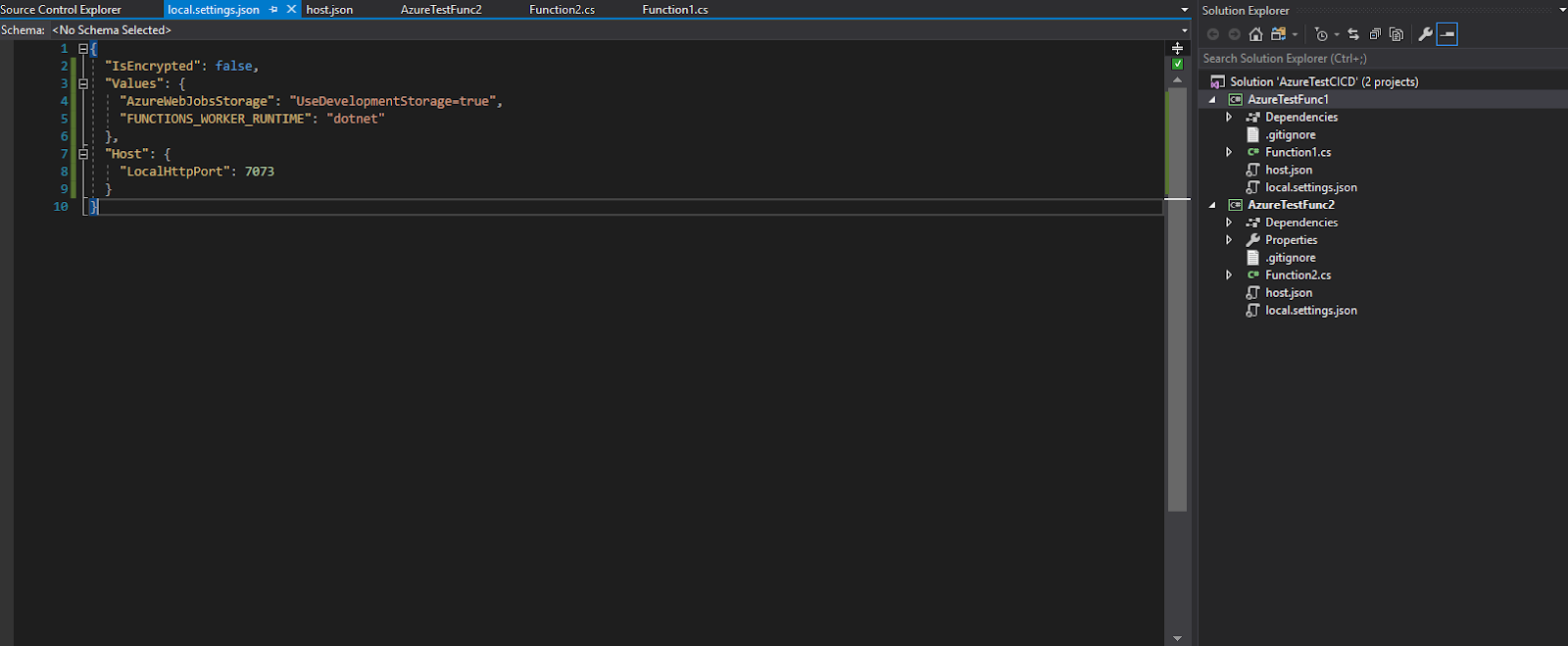This screenshot has height=646, width=1568.
Task: Toggle Show All Files in Solution Explorer
Action: click(x=1396, y=34)
